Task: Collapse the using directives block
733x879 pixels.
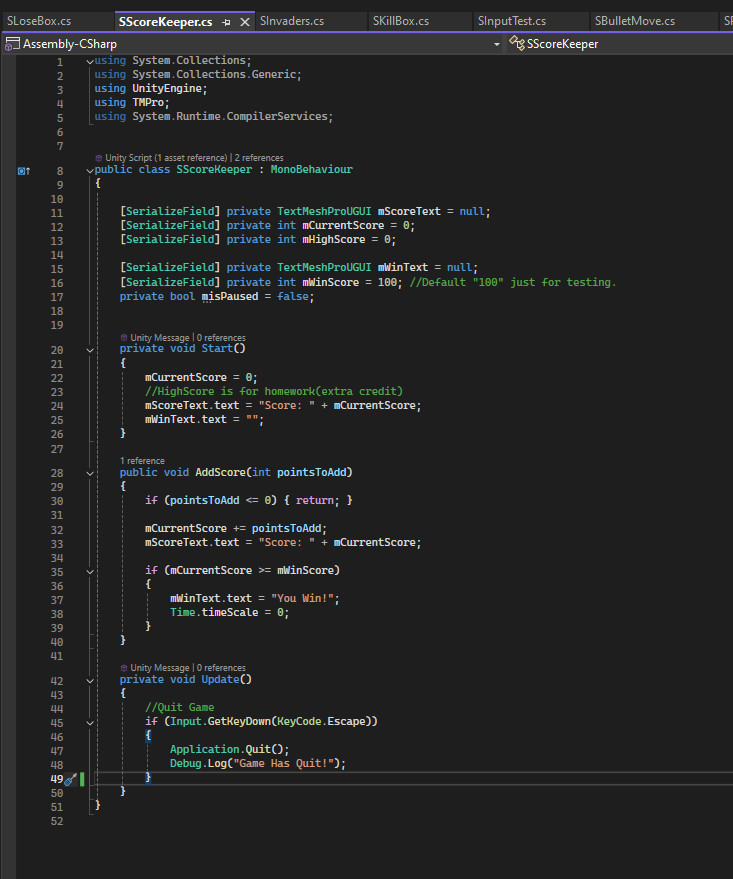Action: tap(90, 62)
